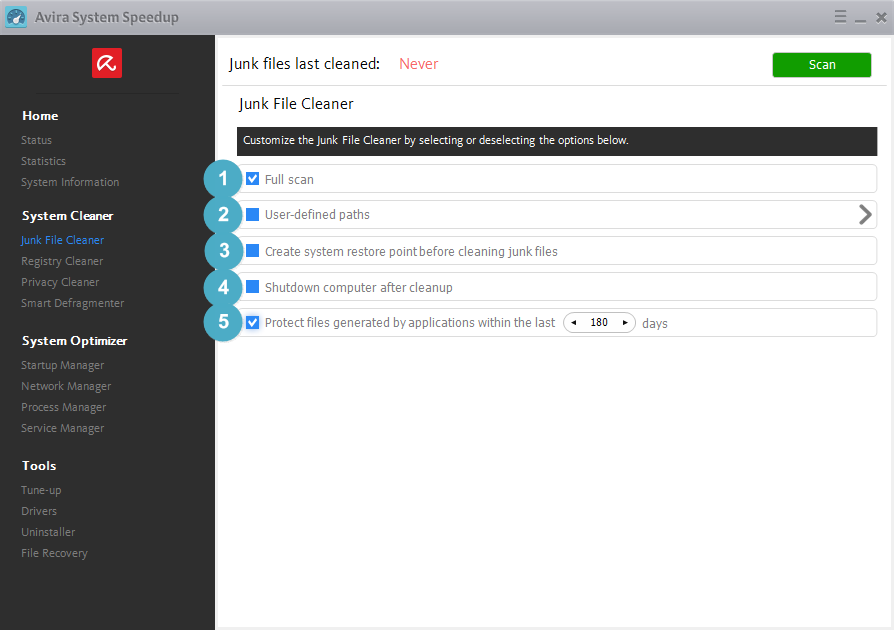Open File Recovery under Tools

click(54, 553)
